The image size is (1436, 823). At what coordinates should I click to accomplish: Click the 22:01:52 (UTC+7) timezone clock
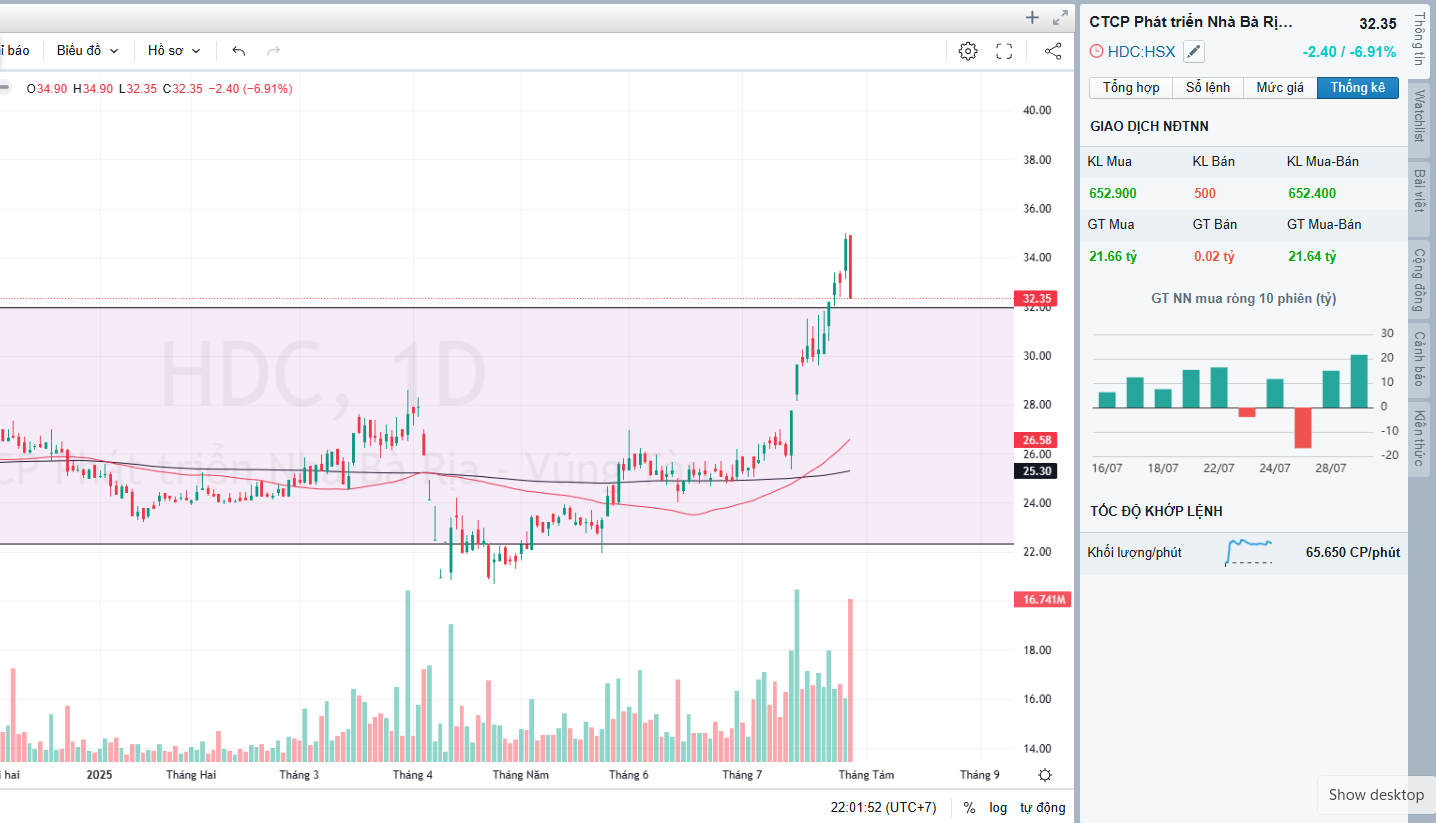[x=883, y=808]
